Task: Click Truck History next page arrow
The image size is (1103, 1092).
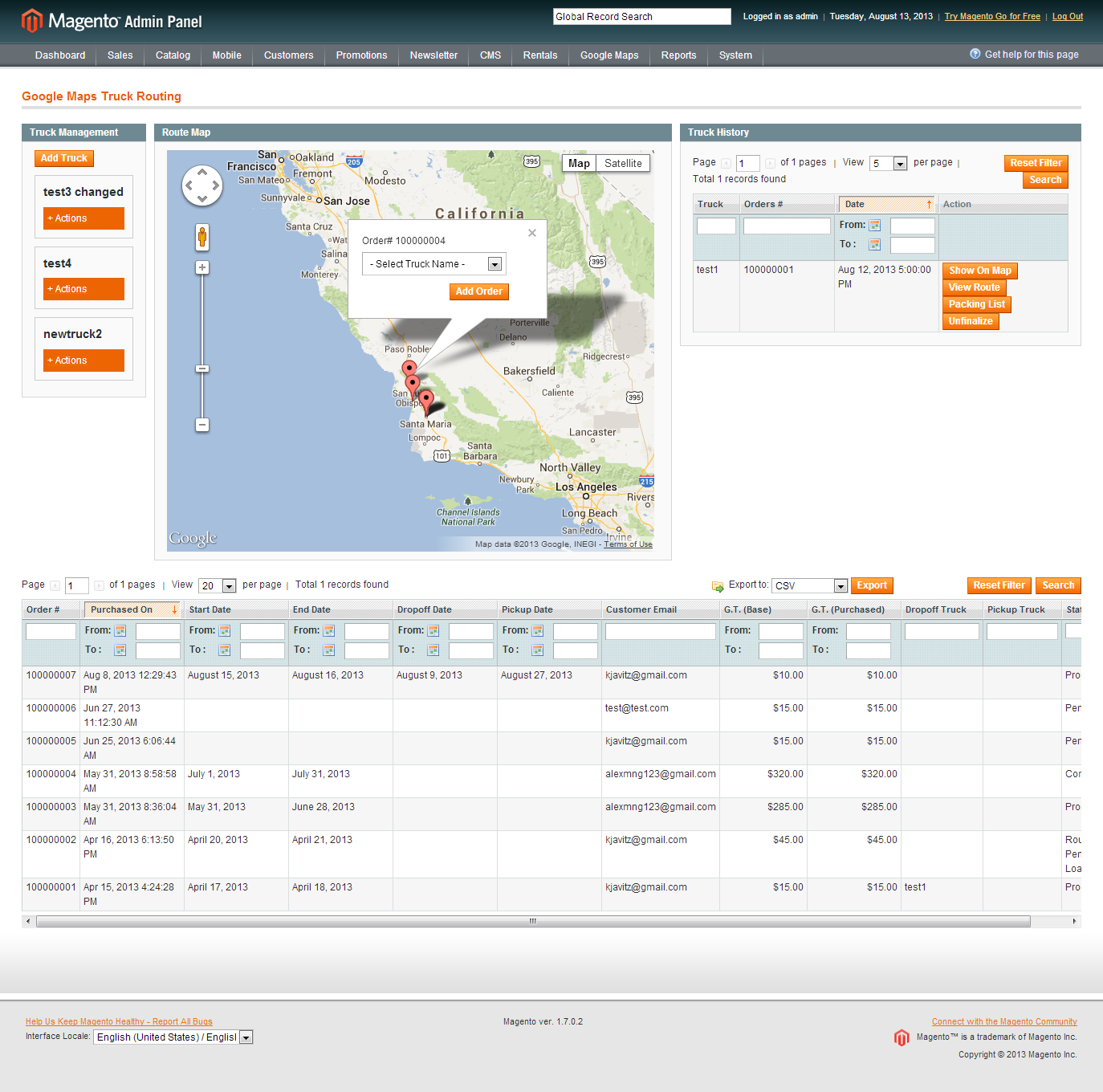Action: 771,163
